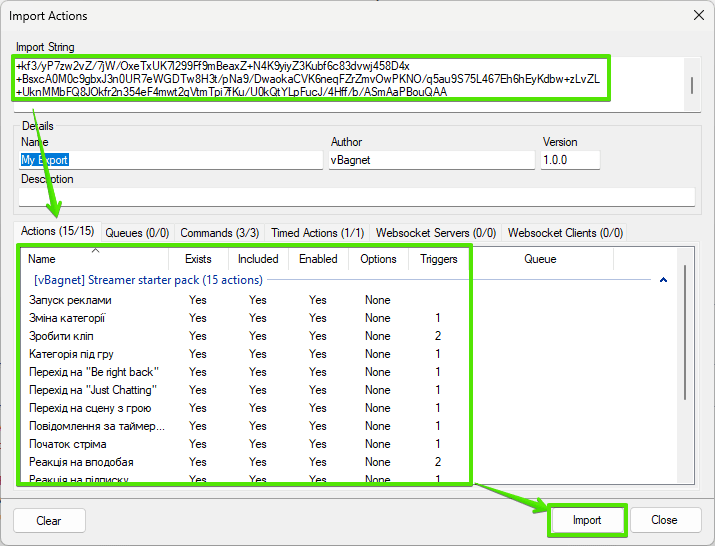The image size is (715, 546).
Task: Select the Реакція на вподобая action row
Action: click(x=349, y=462)
